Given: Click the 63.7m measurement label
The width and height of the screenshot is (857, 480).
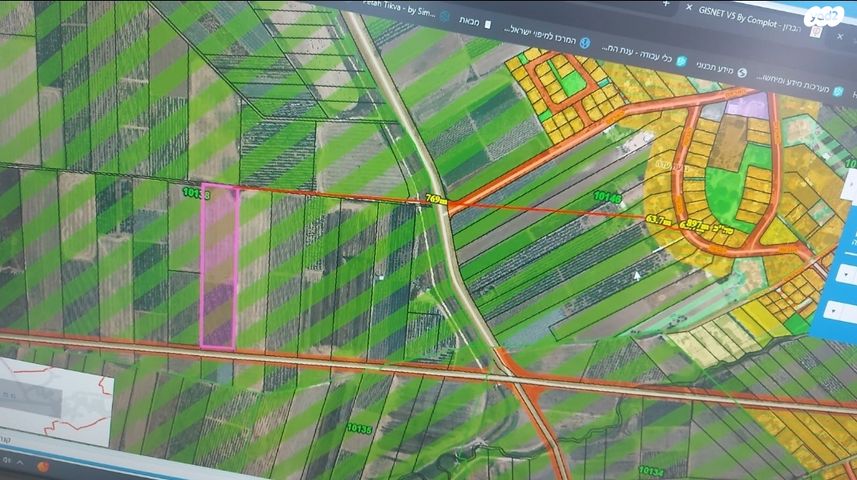Looking at the screenshot, I should (659, 220).
